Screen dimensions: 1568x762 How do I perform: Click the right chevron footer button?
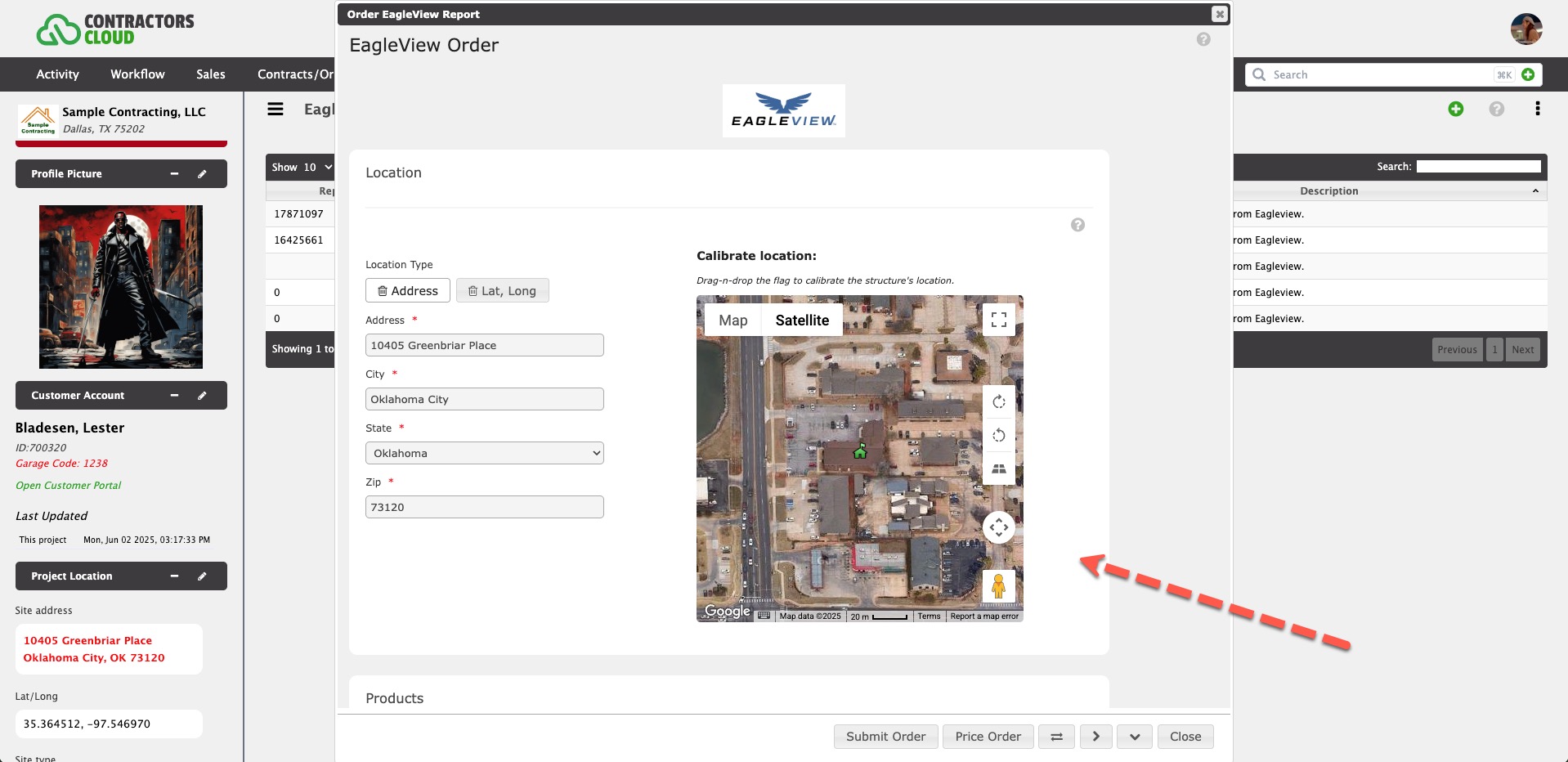pos(1095,737)
